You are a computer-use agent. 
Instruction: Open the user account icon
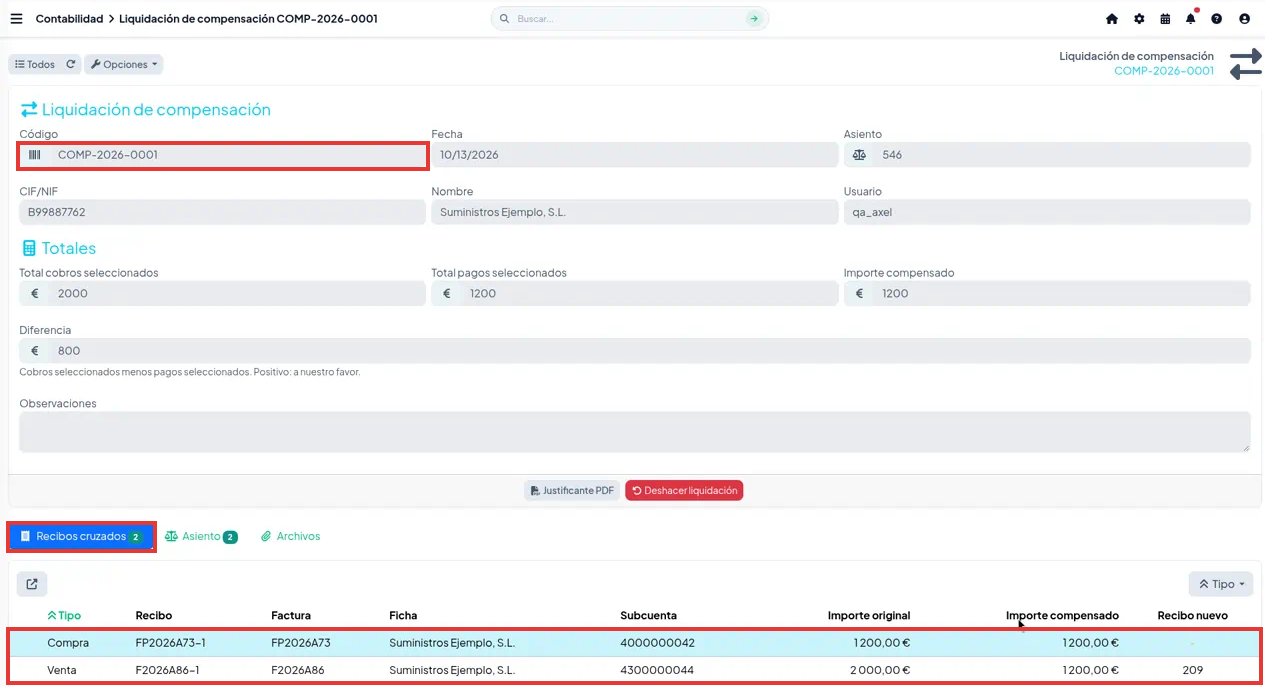1244,19
